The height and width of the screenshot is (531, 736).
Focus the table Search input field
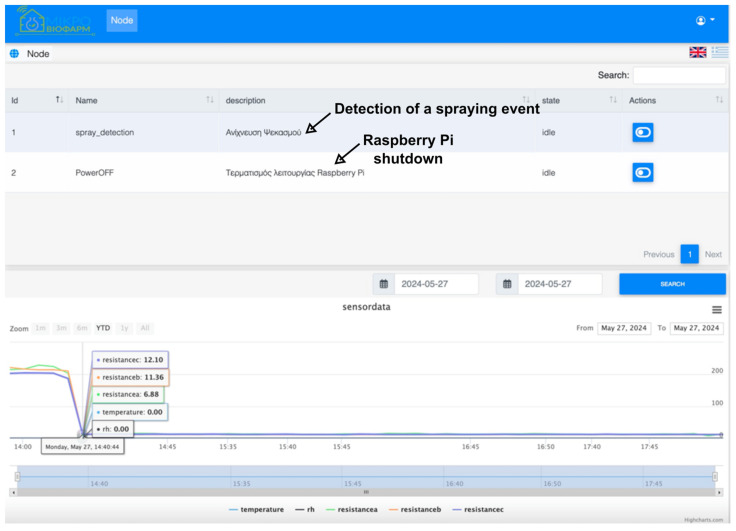click(679, 75)
